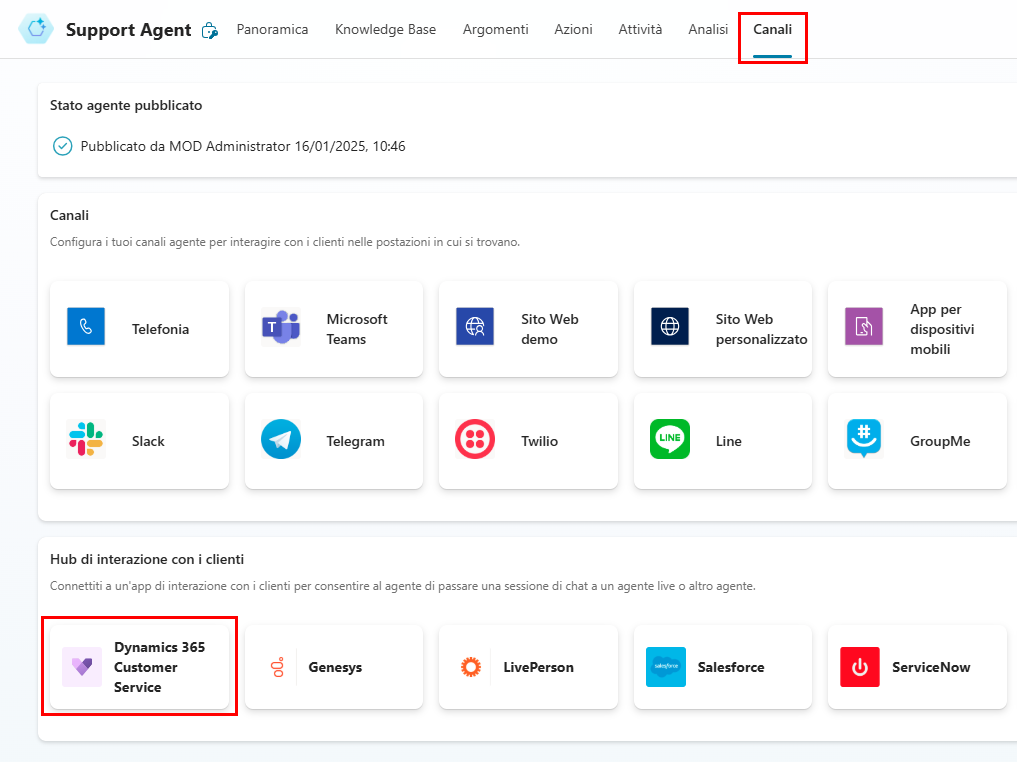This screenshot has height=762, width=1017.
Task: Select the Canali tab
Action: [x=772, y=29]
